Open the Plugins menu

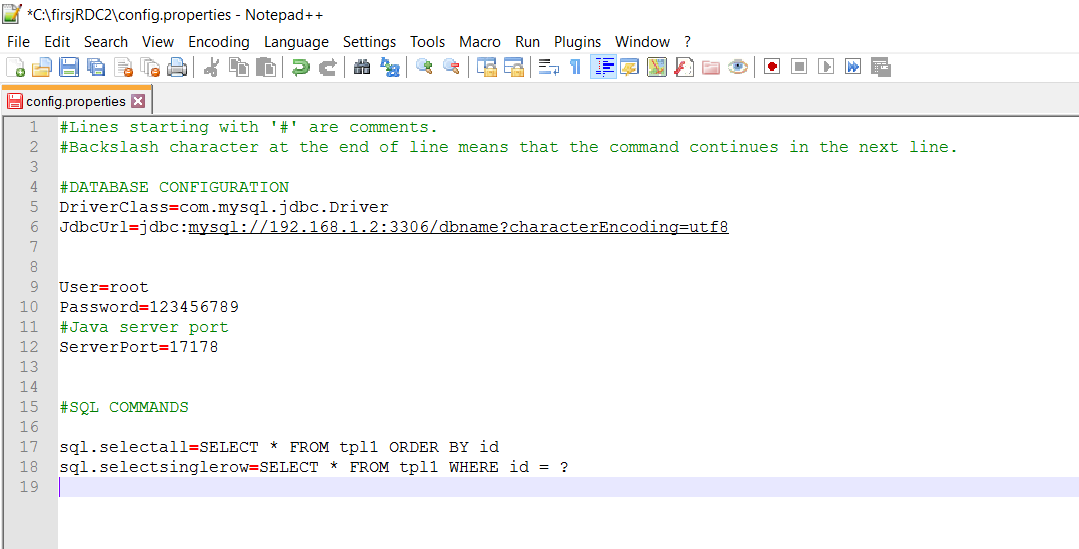577,42
